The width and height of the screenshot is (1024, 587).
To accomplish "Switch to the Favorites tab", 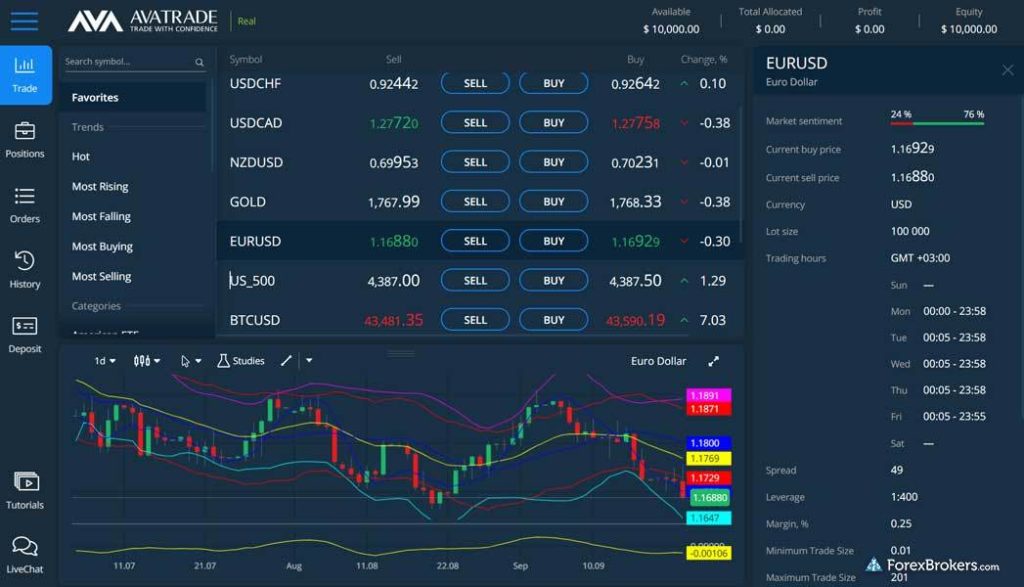I will pos(95,96).
